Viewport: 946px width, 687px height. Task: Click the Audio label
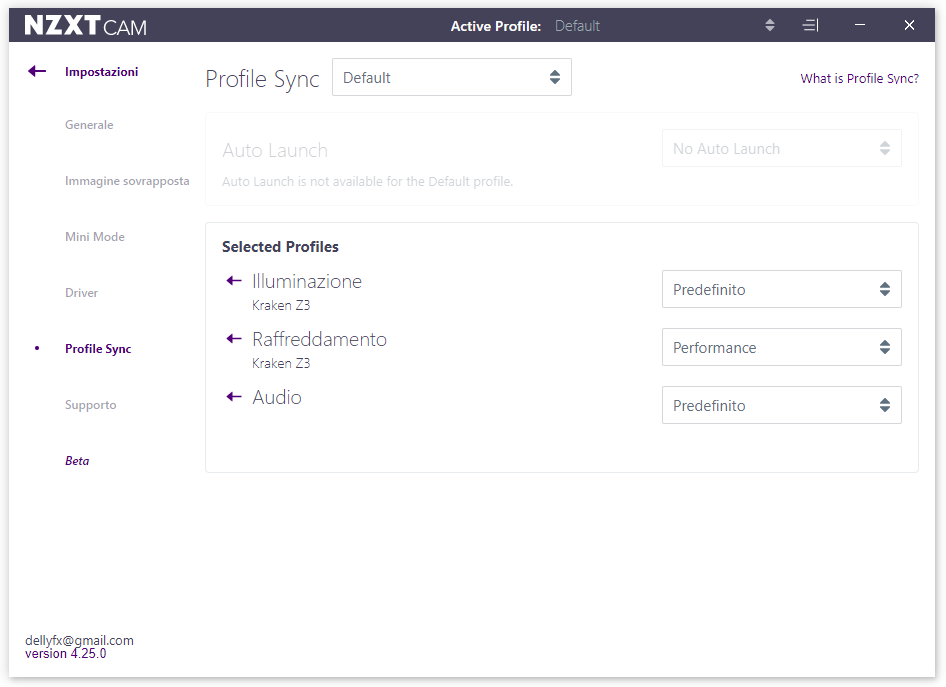[x=277, y=397]
